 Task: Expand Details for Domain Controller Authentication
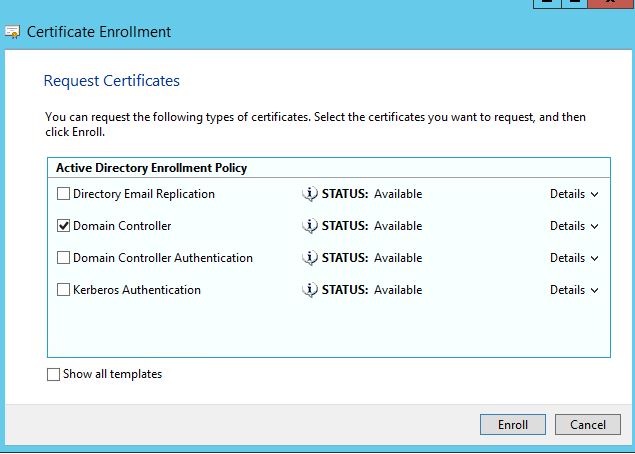pyautogui.click(x=574, y=258)
